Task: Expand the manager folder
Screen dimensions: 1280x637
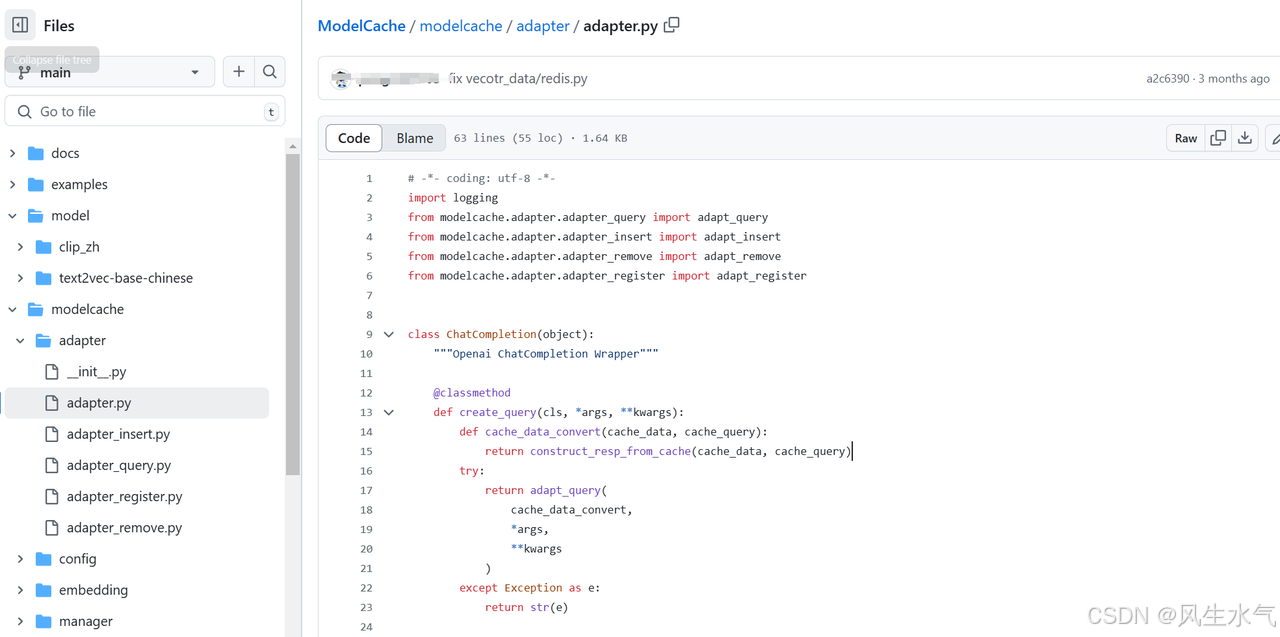Action: 20,621
